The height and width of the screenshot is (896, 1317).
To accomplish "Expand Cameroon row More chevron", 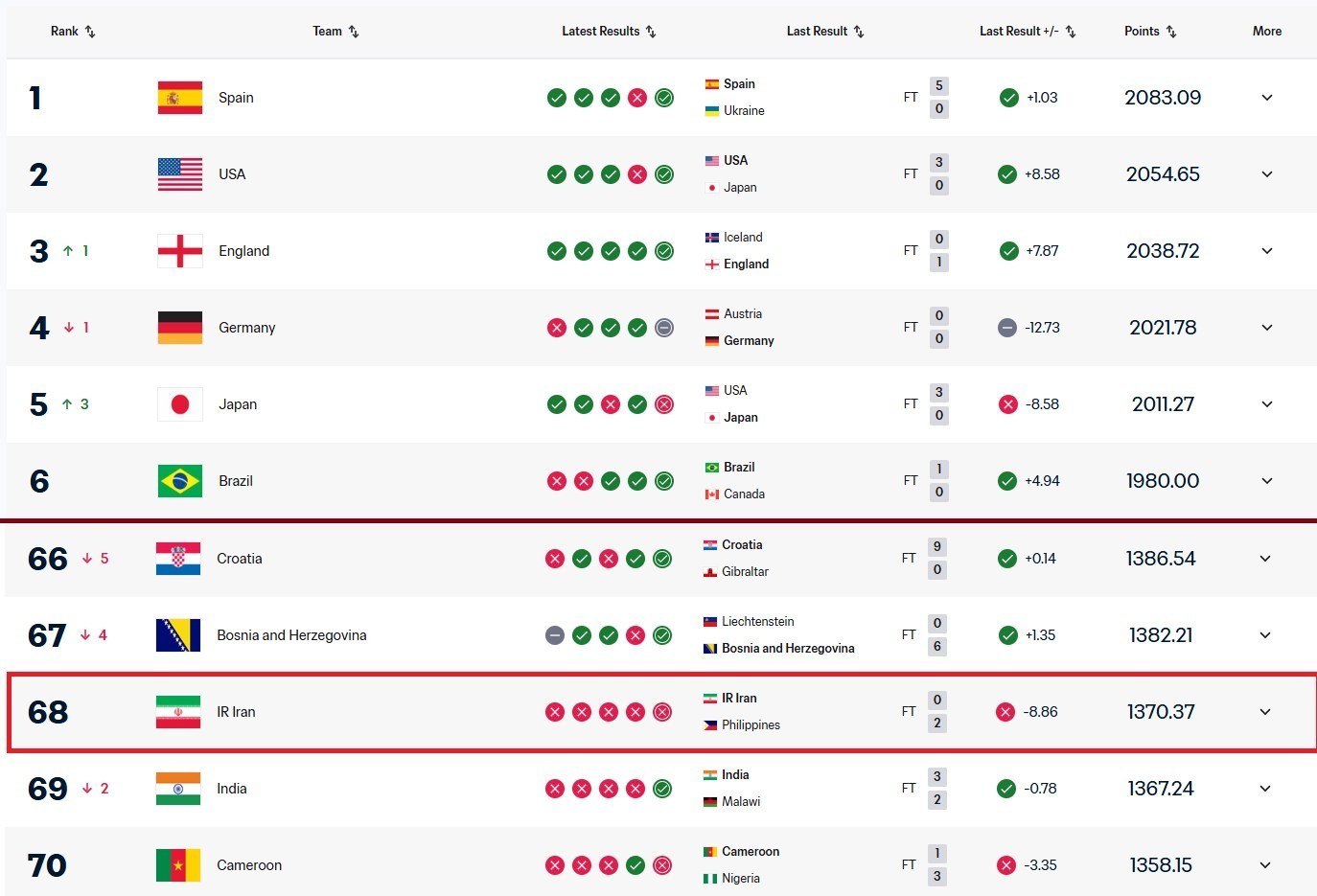I will coord(1264,865).
